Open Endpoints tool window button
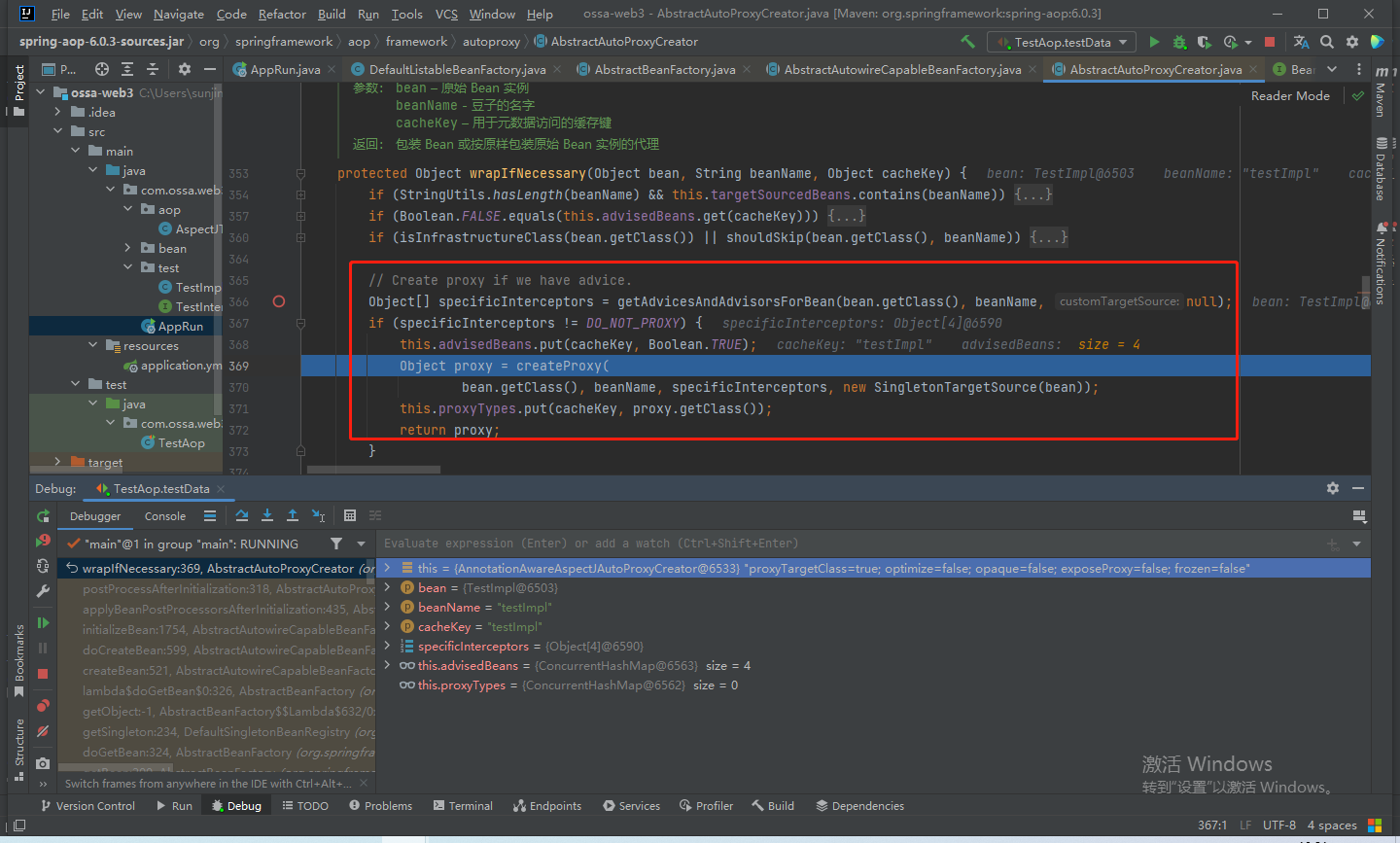This screenshot has width=1400, height=843. click(x=547, y=806)
